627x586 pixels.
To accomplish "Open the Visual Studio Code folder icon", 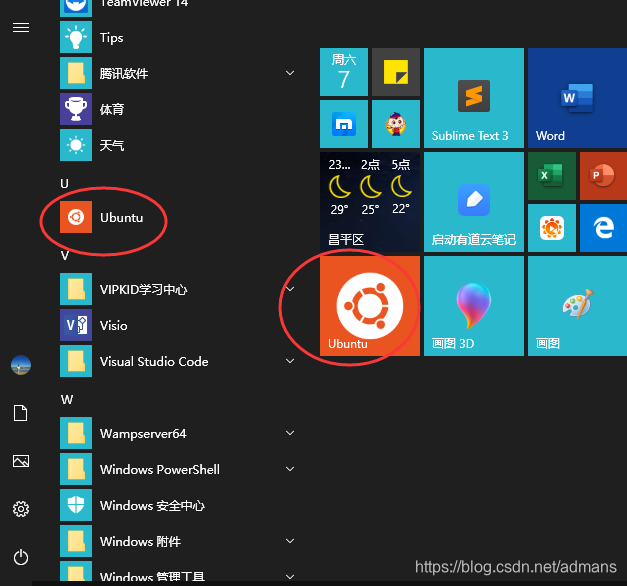I will [76, 361].
